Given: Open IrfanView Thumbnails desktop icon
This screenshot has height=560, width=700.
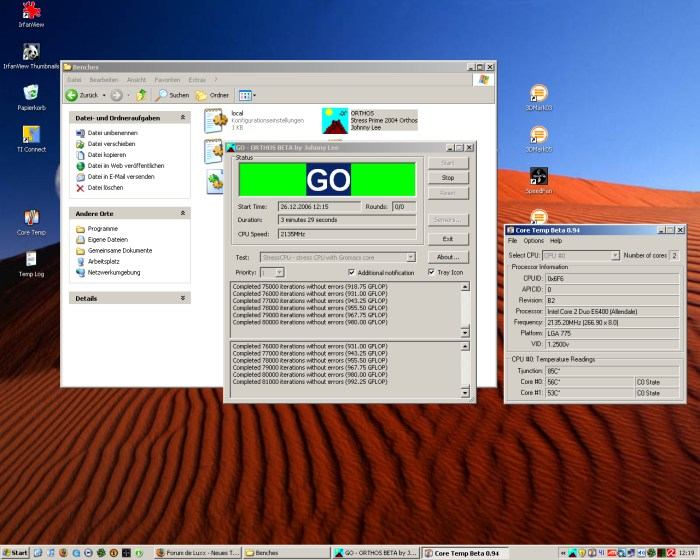Looking at the screenshot, I should point(31,56).
